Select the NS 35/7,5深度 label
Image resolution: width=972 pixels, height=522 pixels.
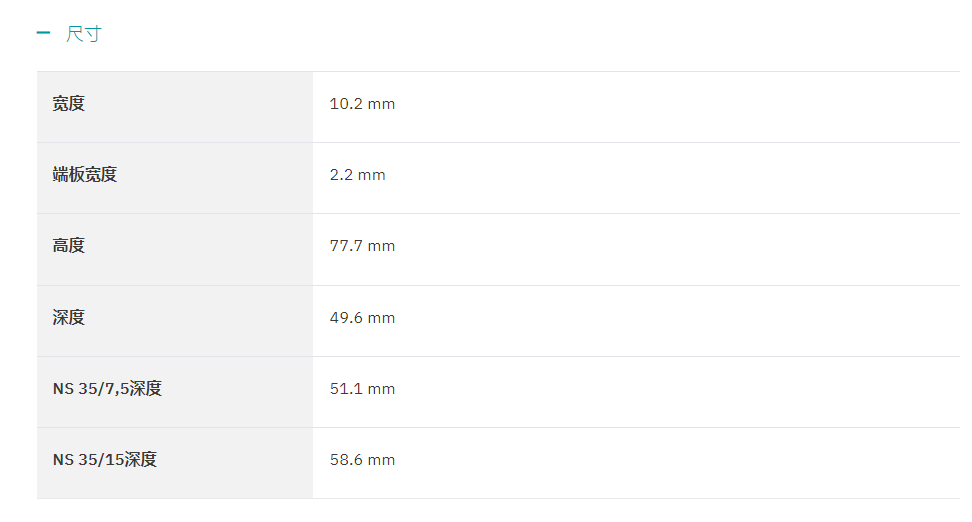pyautogui.click(x=107, y=389)
